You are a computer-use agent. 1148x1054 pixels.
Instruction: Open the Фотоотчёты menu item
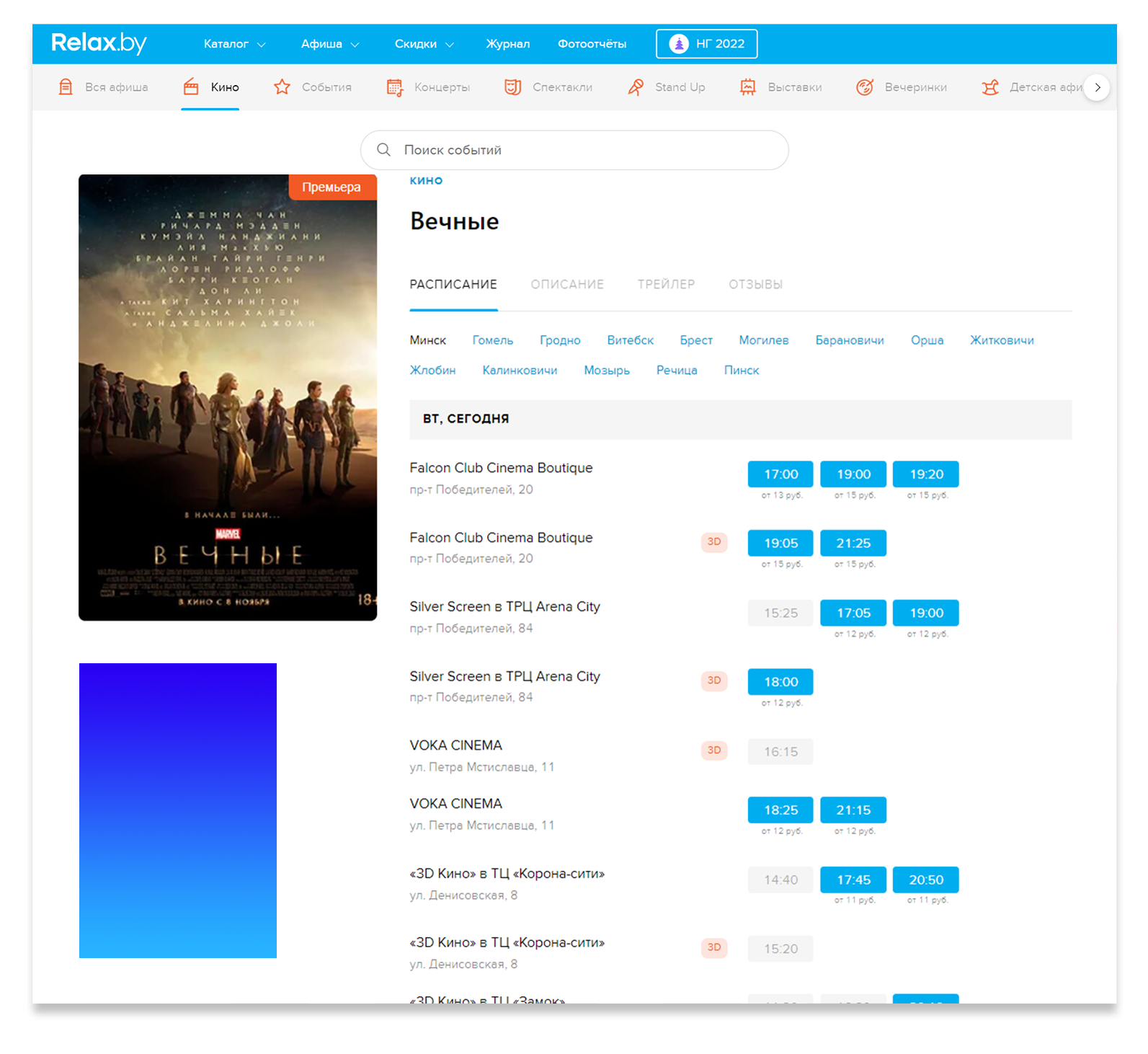(592, 44)
